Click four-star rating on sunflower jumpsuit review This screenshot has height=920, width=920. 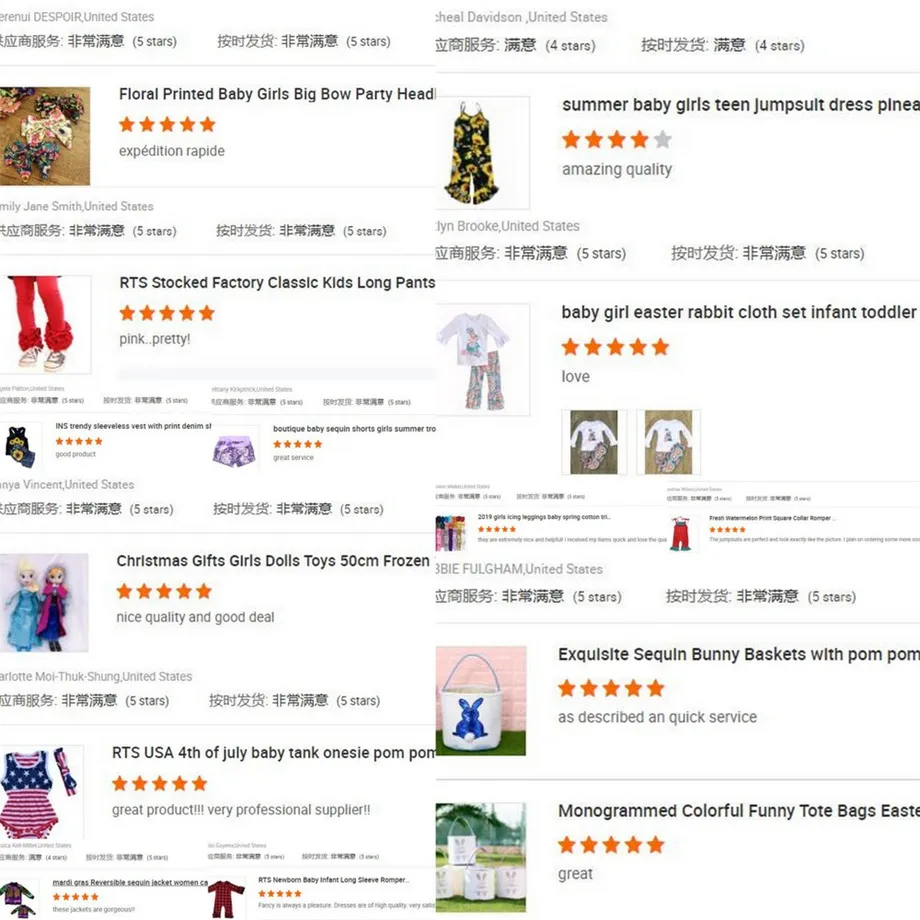[617, 140]
